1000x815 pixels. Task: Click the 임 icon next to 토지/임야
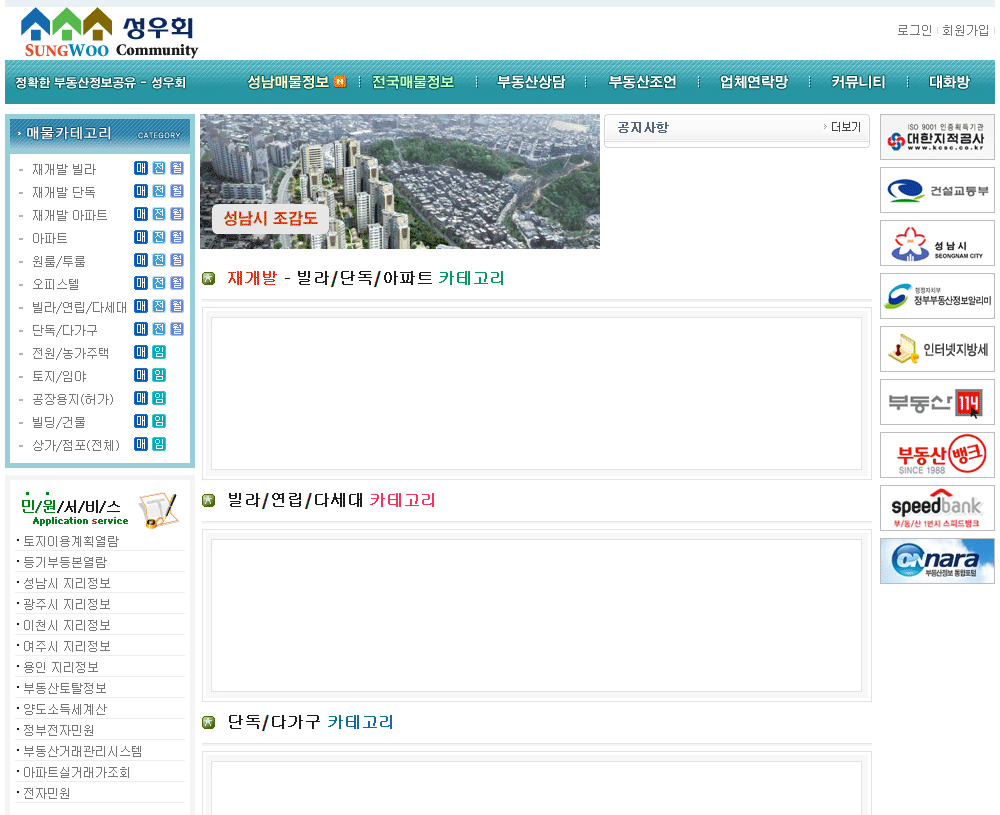[159, 375]
